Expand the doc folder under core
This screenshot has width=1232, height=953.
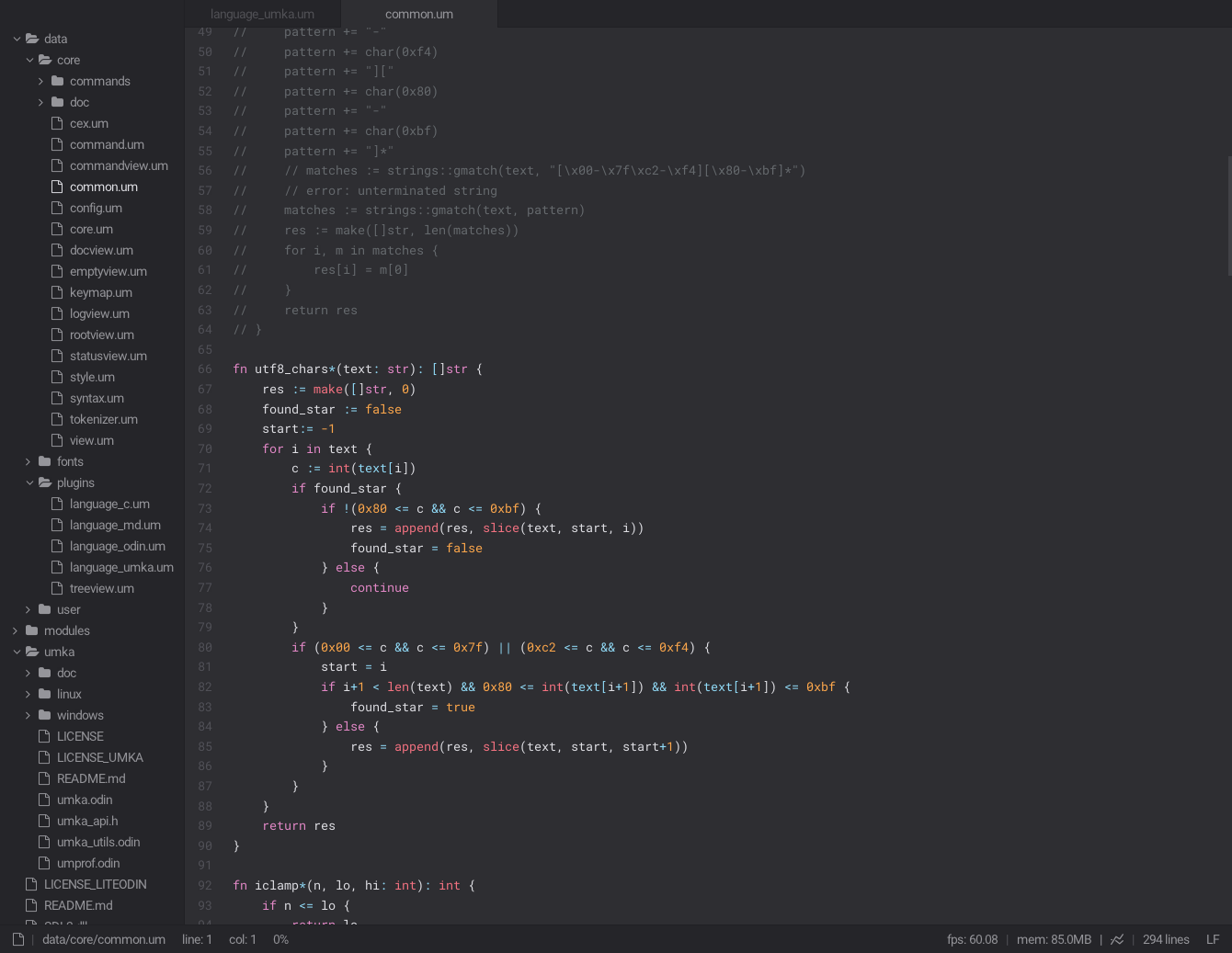tap(40, 102)
